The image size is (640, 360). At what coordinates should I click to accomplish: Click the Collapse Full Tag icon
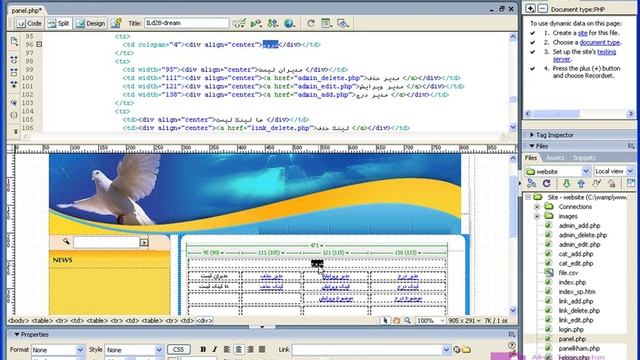click(14, 60)
